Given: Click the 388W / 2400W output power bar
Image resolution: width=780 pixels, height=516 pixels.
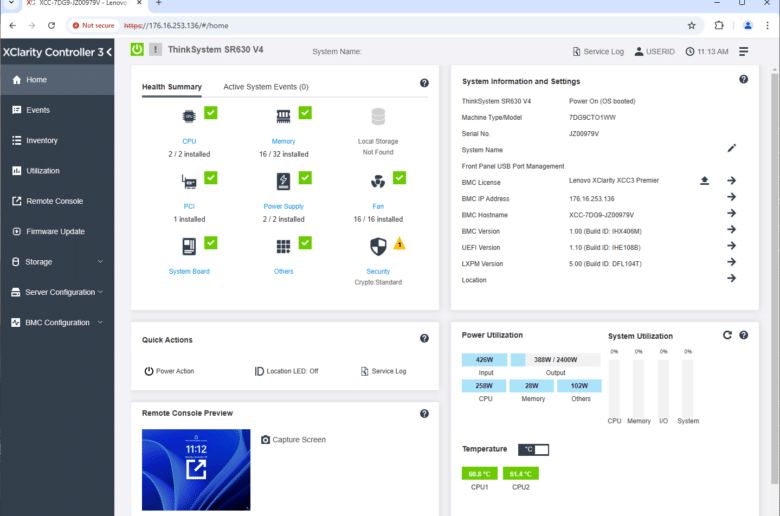Looking at the screenshot, I should pyautogui.click(x=555, y=360).
